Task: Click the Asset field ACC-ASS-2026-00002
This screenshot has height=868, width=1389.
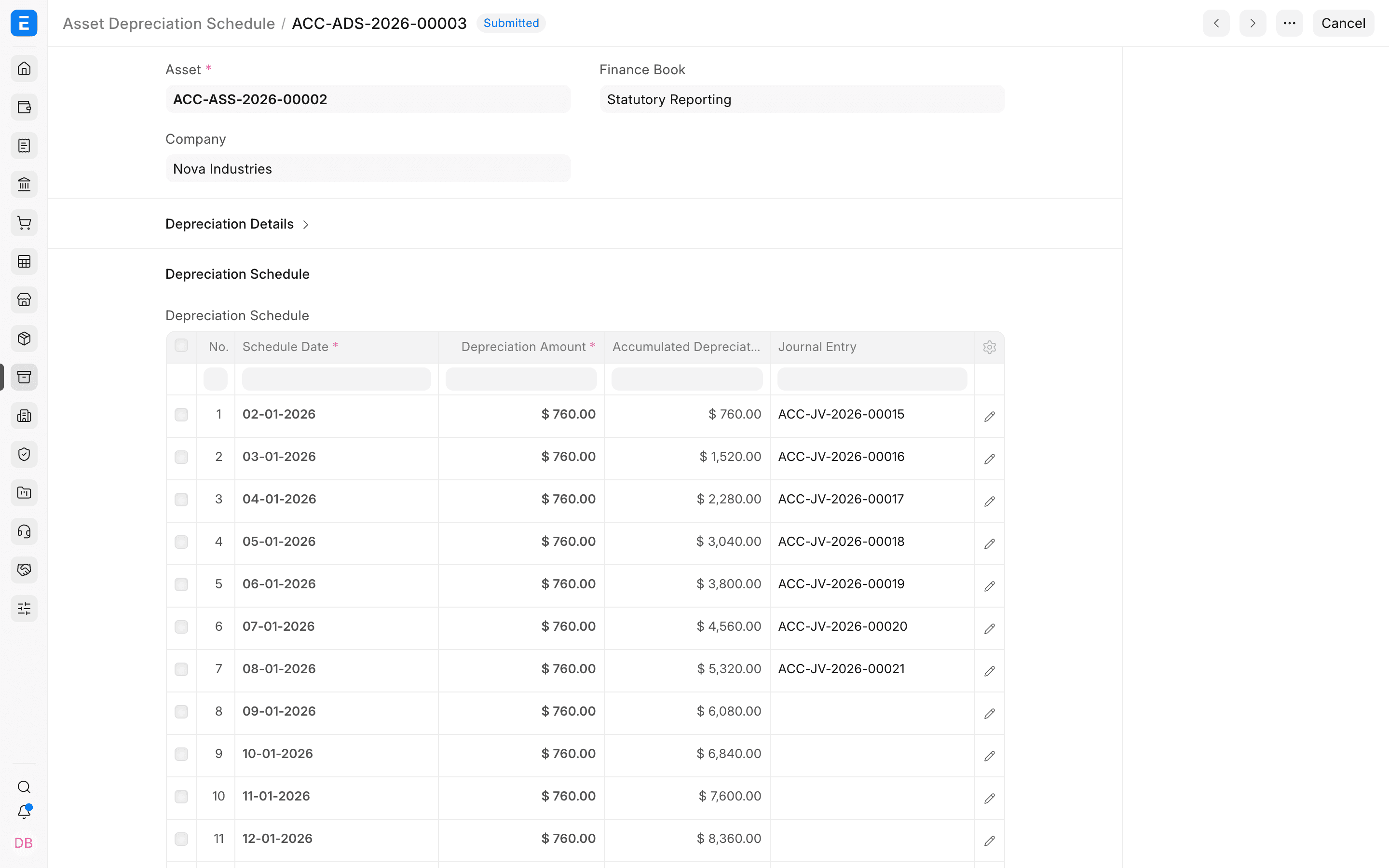Action: coord(368,99)
